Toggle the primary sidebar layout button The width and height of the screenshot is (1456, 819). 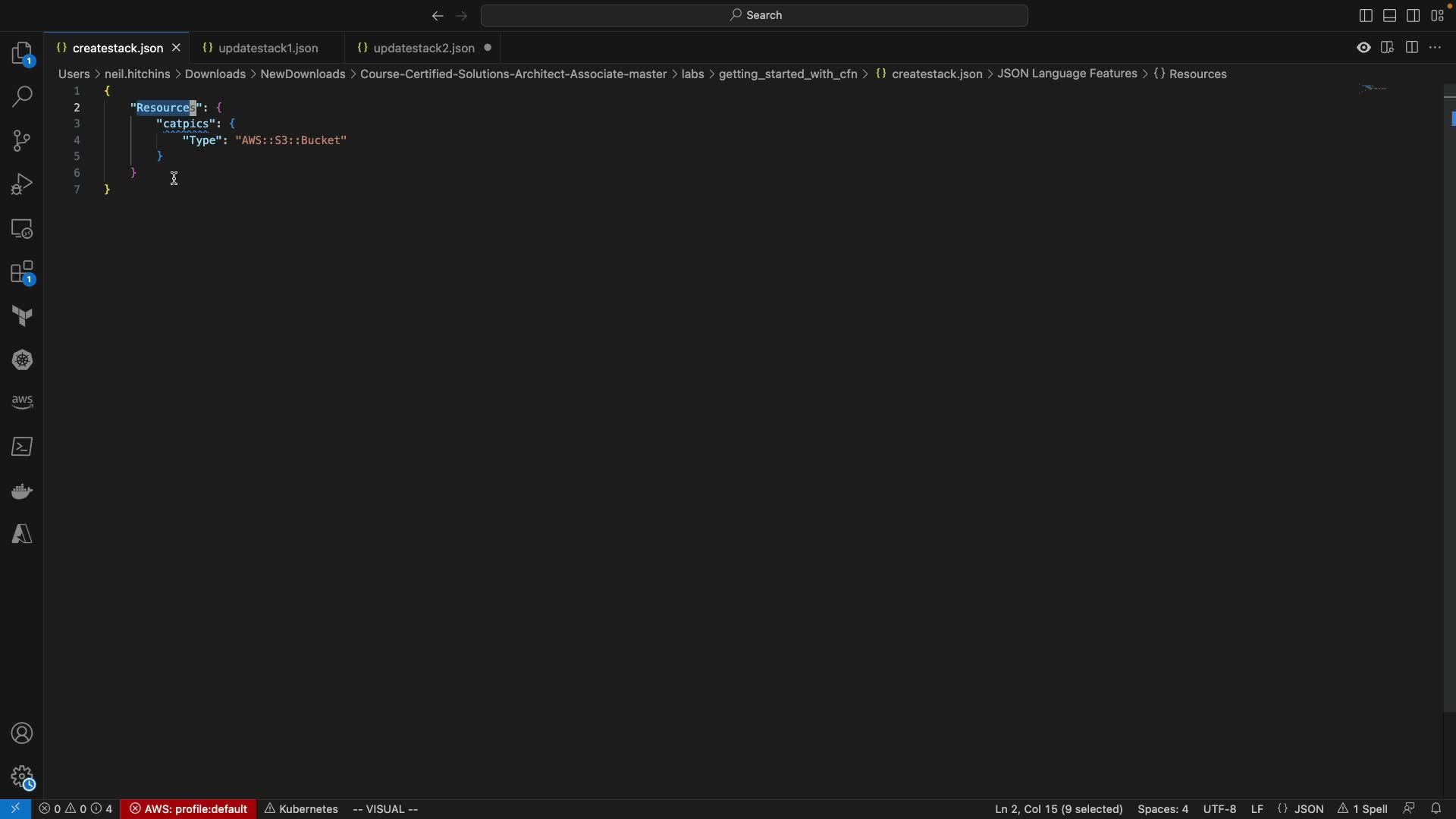(1366, 16)
